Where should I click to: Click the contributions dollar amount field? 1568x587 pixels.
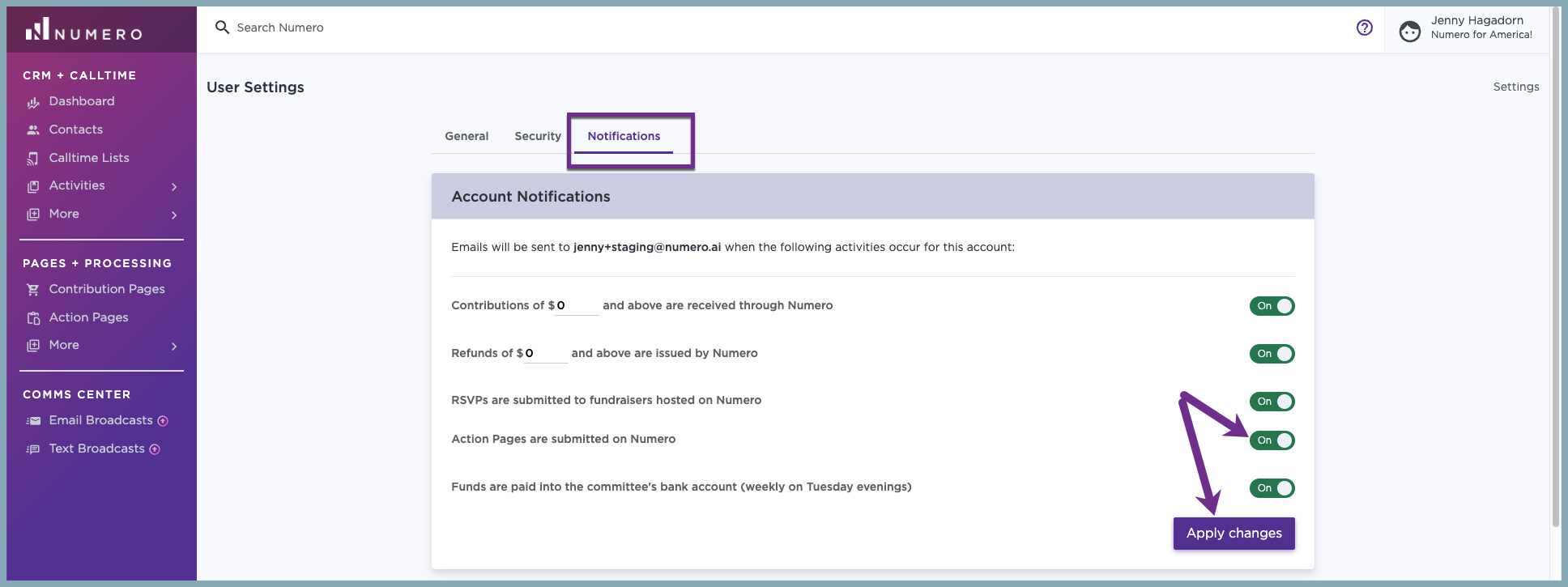pos(577,306)
